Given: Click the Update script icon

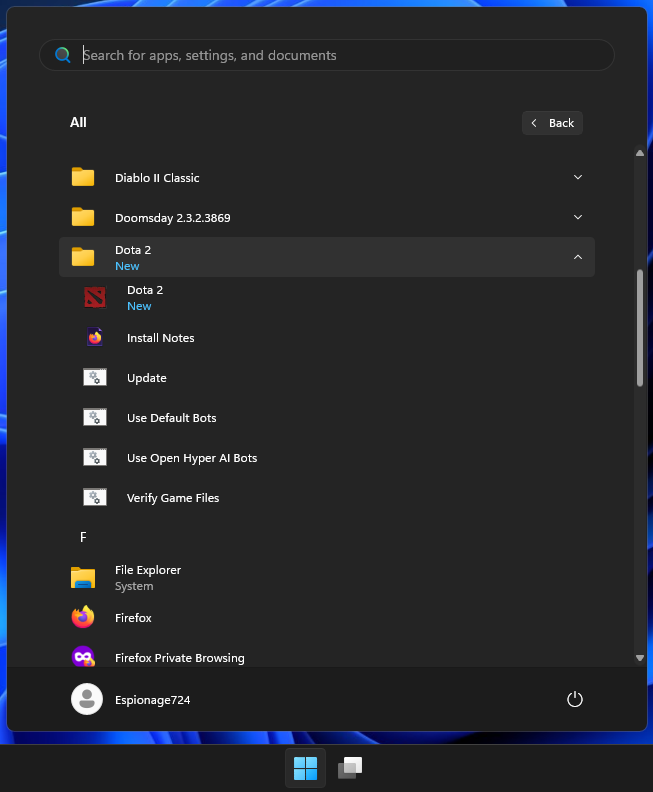Looking at the screenshot, I should pos(95,378).
